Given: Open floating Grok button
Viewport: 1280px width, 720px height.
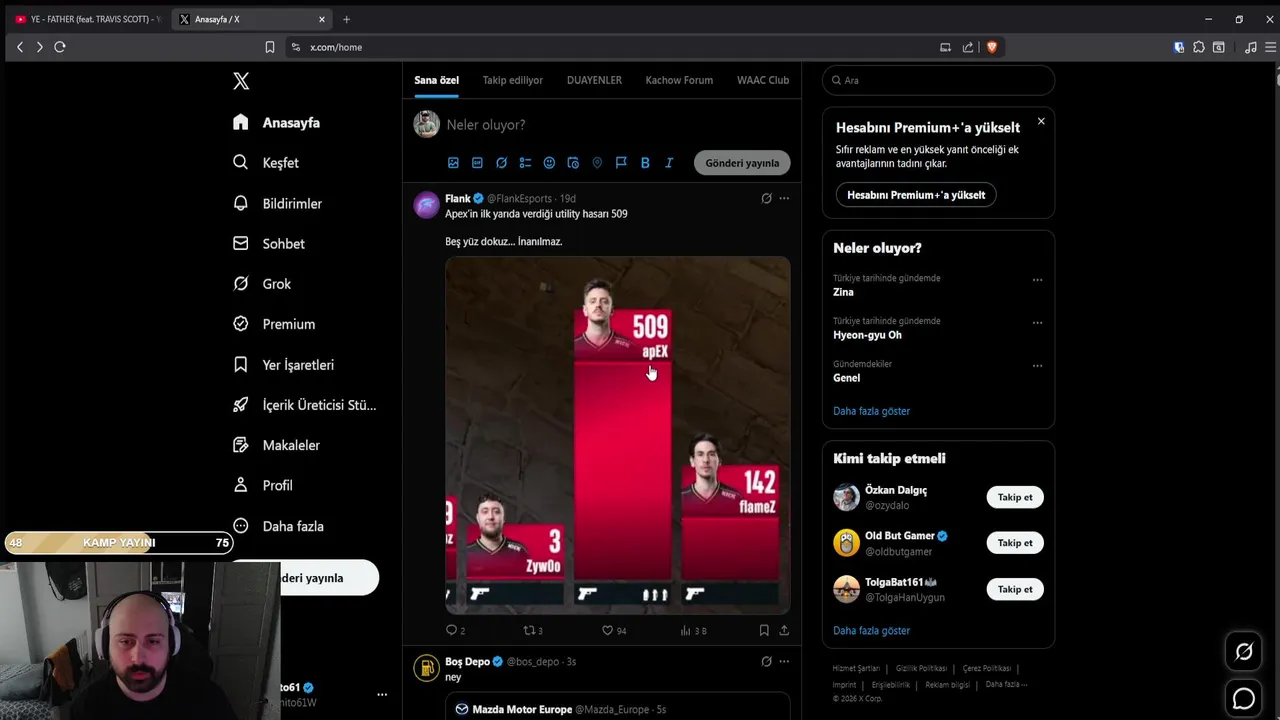Looking at the screenshot, I should coord(1244,652).
